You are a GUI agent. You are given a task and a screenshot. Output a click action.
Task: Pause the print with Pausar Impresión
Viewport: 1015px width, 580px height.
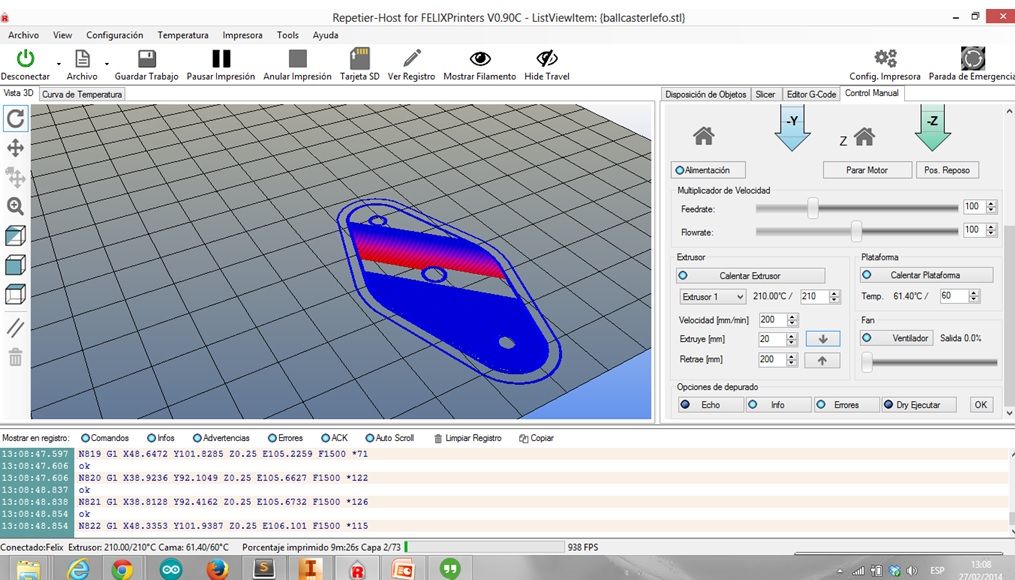[221, 59]
